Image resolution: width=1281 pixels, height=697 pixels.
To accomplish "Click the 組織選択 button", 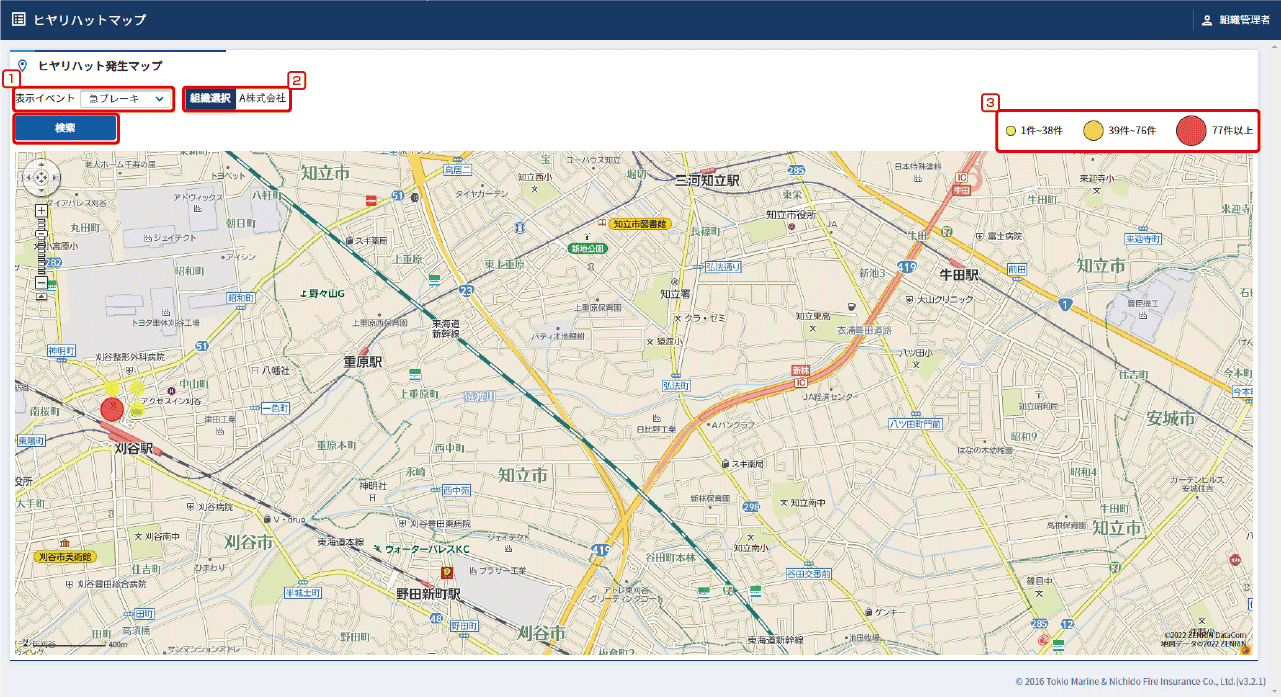I will [210, 99].
